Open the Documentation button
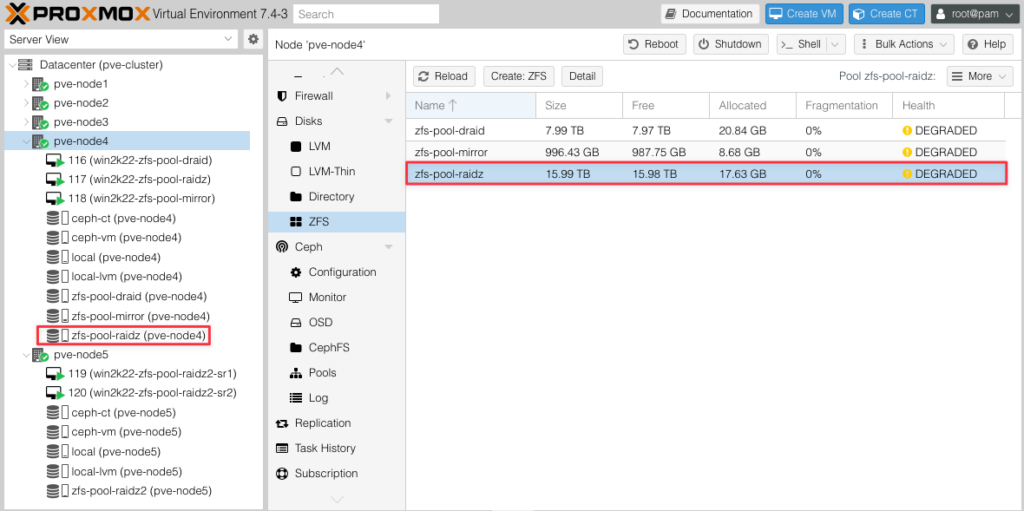Image resolution: width=1024 pixels, height=511 pixels. coord(710,14)
